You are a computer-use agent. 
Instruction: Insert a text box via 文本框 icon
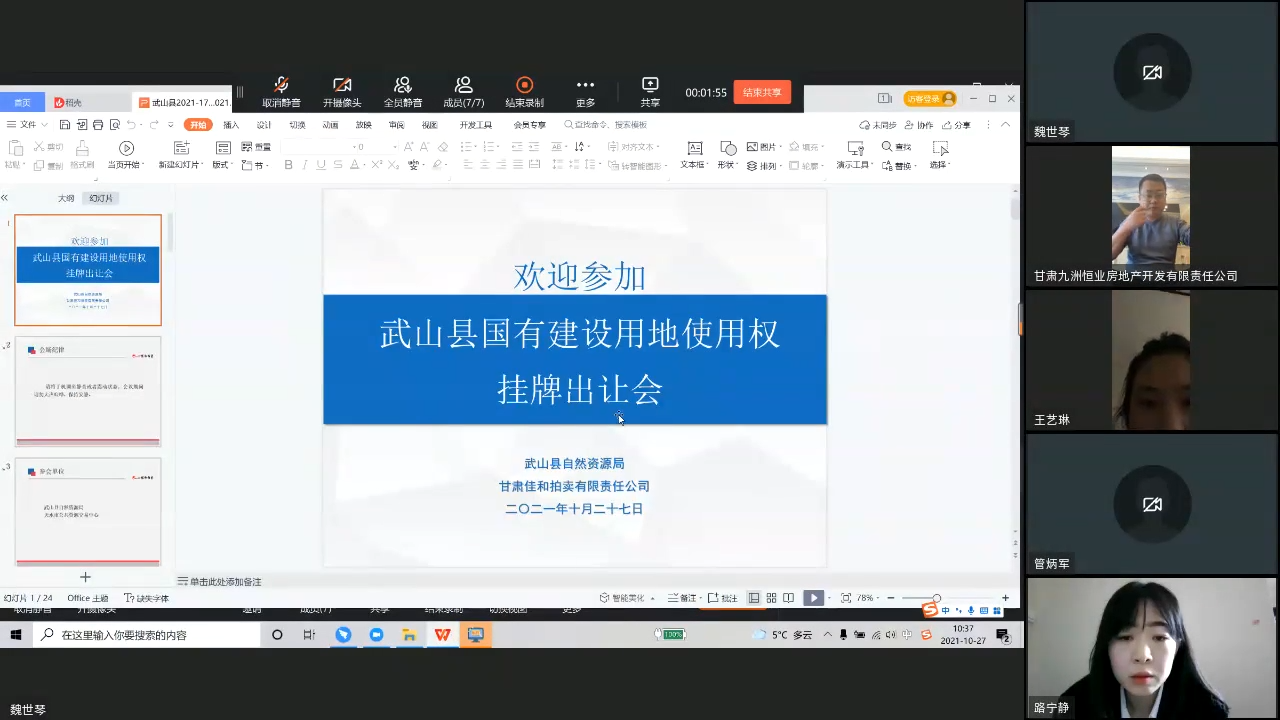(694, 148)
